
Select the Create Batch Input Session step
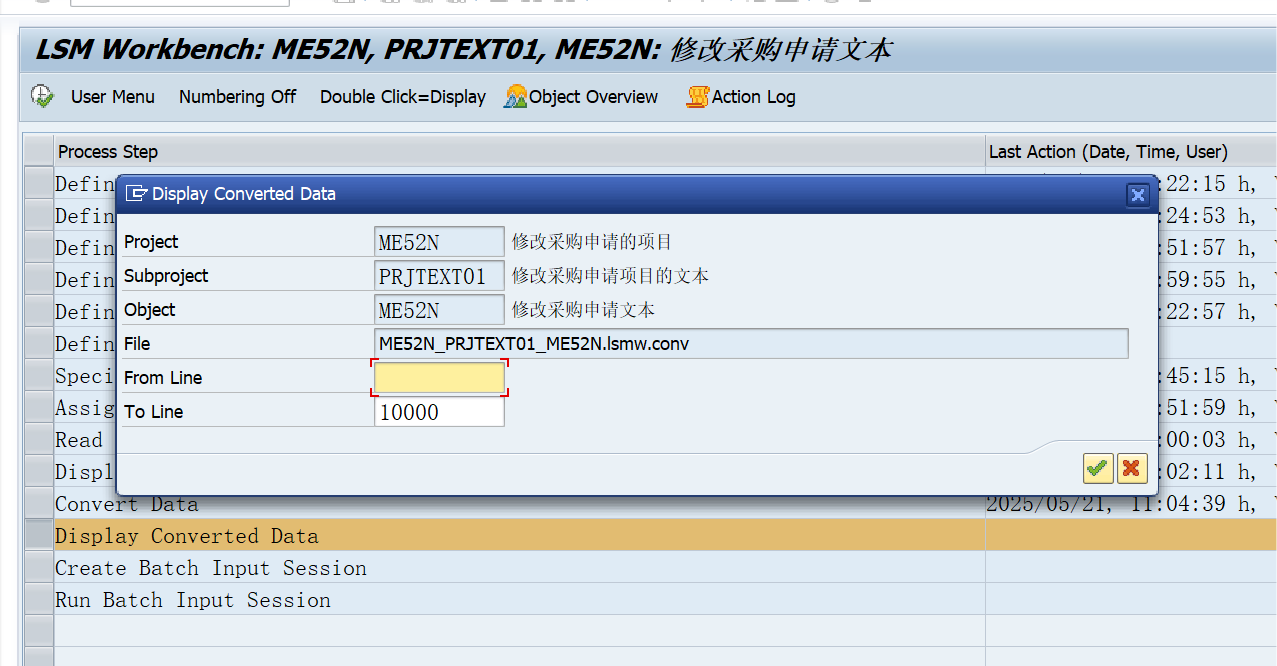click(519, 567)
